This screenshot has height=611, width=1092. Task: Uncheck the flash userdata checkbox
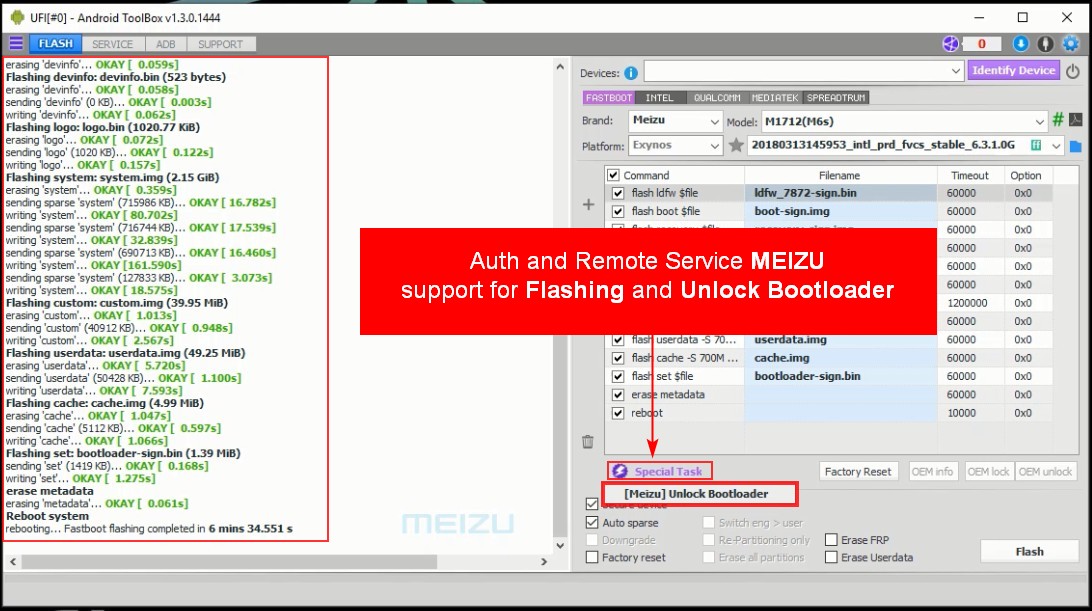[618, 340]
